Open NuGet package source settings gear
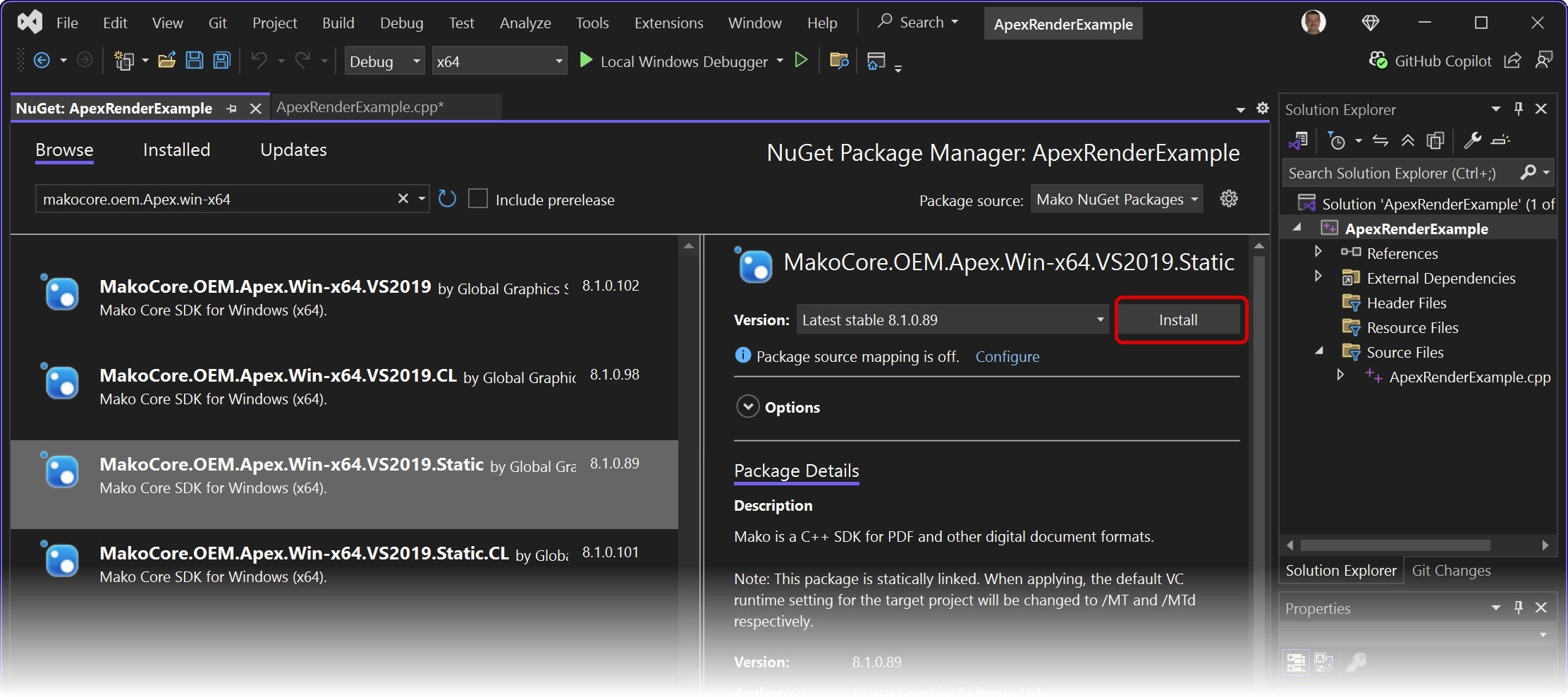 pos(1229,200)
